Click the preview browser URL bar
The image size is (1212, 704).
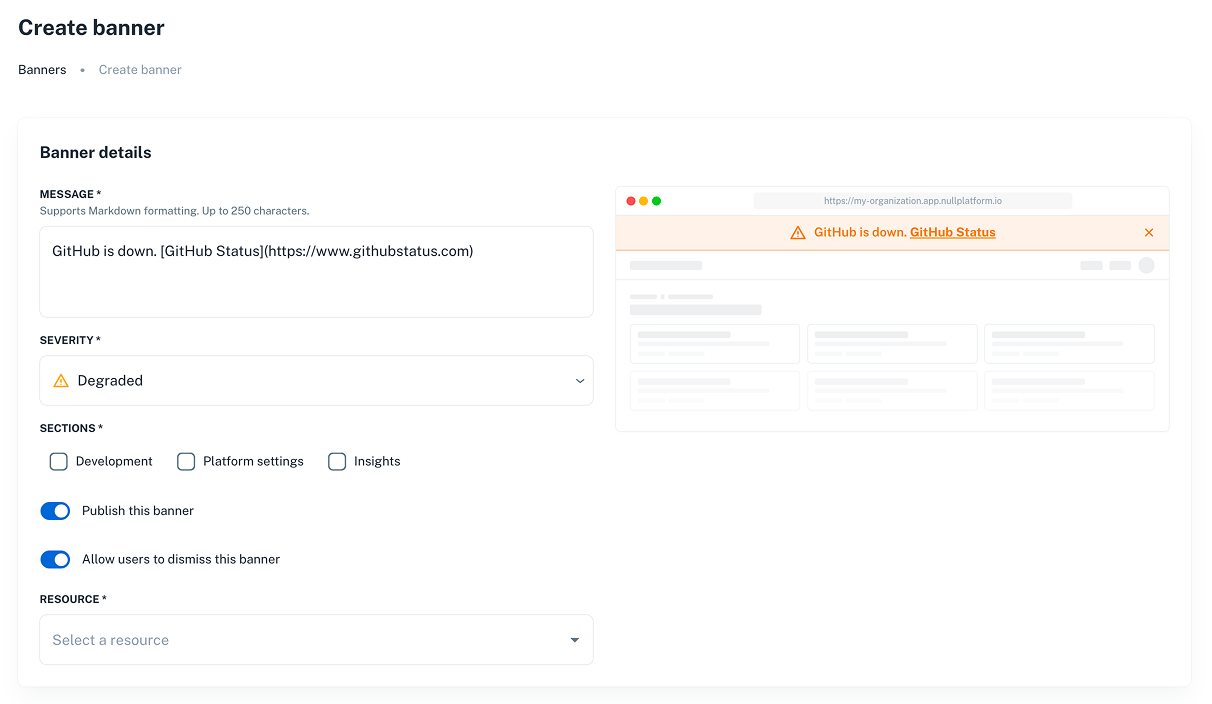(912, 201)
